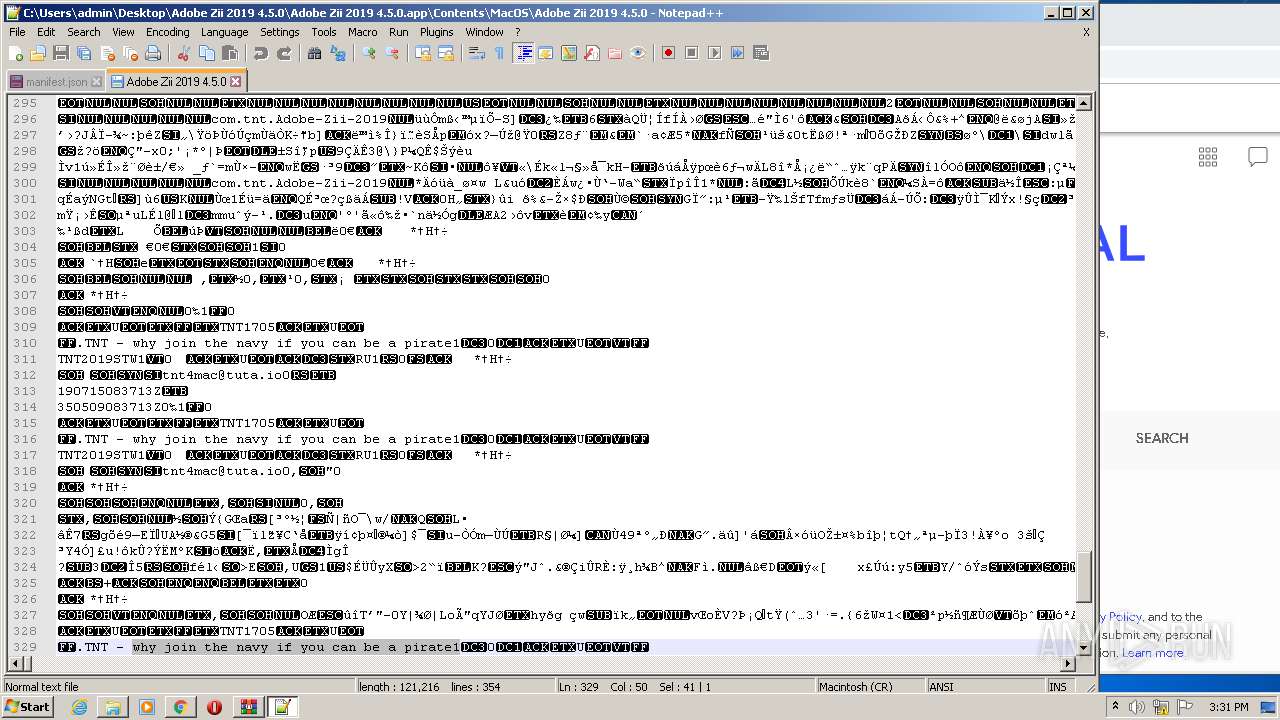The height and width of the screenshot is (720, 1280).
Task: Click the vertical scrollbar up arrow
Action: [1084, 103]
